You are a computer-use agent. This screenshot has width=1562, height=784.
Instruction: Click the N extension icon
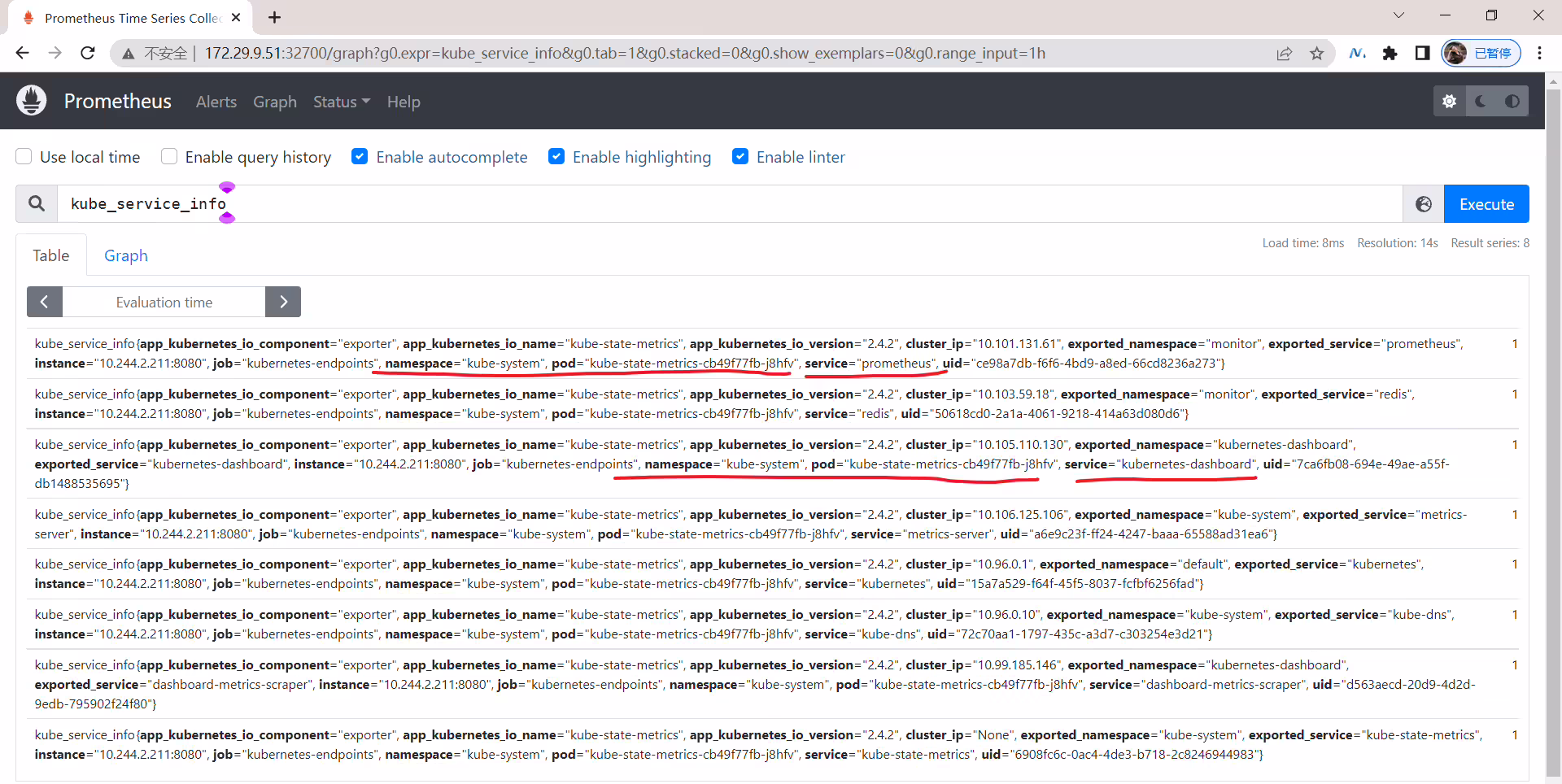point(1357,54)
